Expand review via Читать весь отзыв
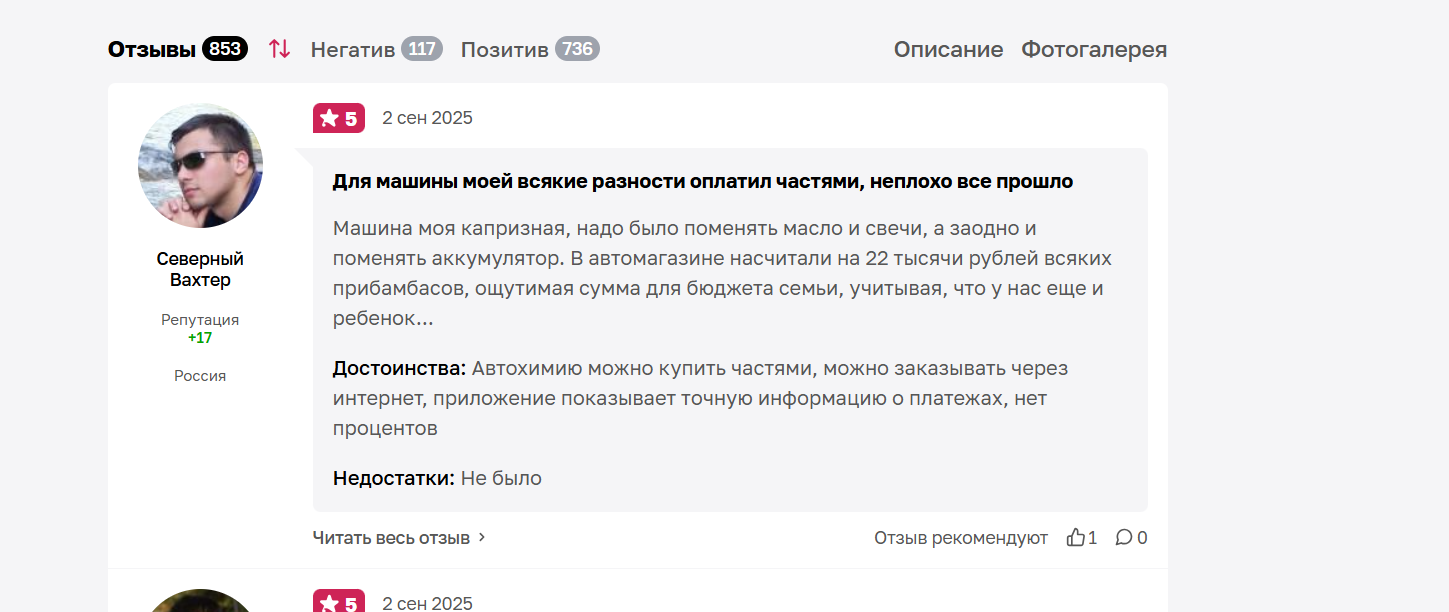1449x612 pixels. [x=399, y=537]
